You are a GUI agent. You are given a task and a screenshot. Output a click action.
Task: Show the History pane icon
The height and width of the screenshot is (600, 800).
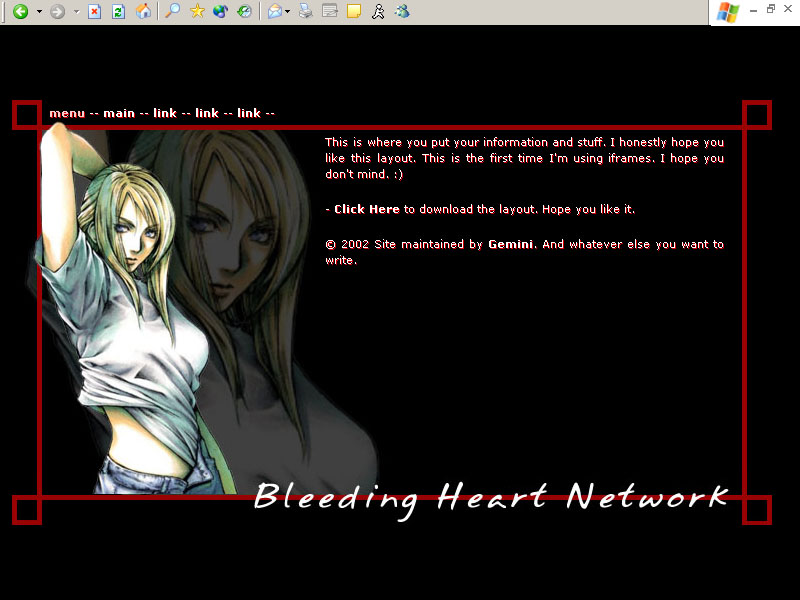[243, 12]
